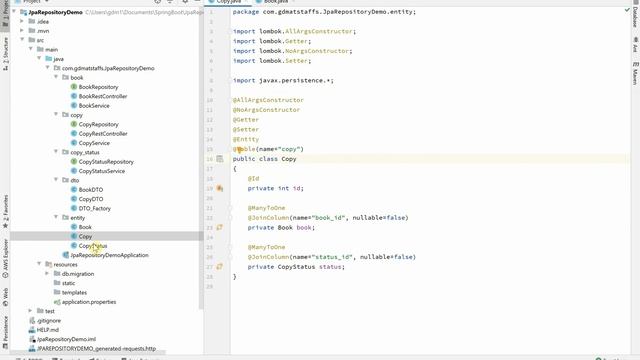Expand the .mvn folder
The height and width of the screenshot is (360, 640).
22,31
